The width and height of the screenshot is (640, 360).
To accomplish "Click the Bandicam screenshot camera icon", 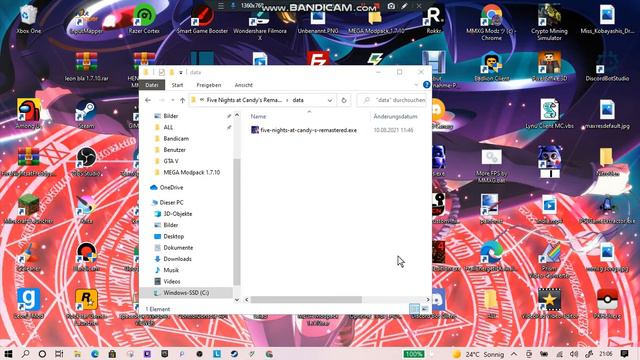I will point(391,6).
